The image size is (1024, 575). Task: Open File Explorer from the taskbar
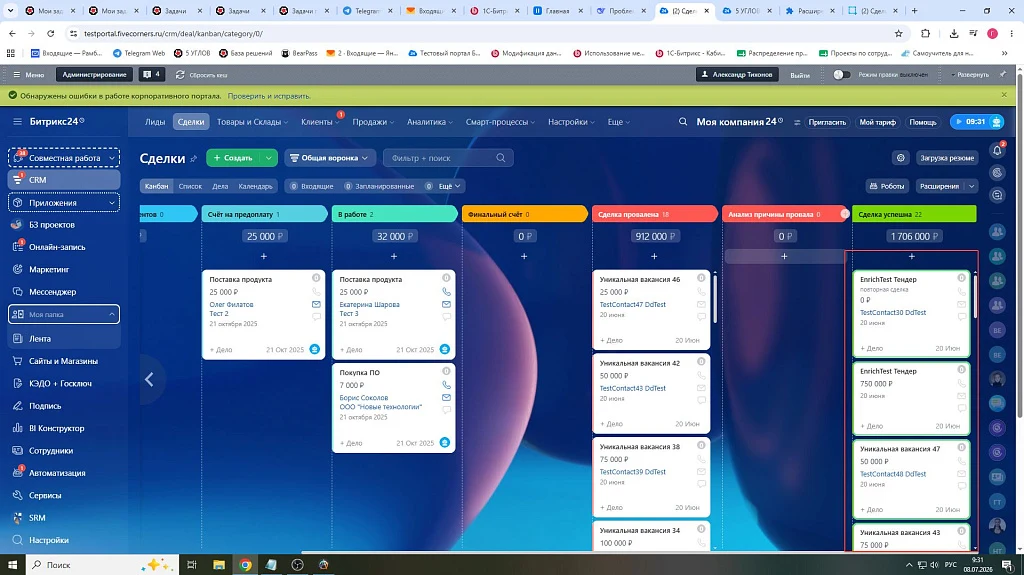pyautogui.click(x=219, y=565)
